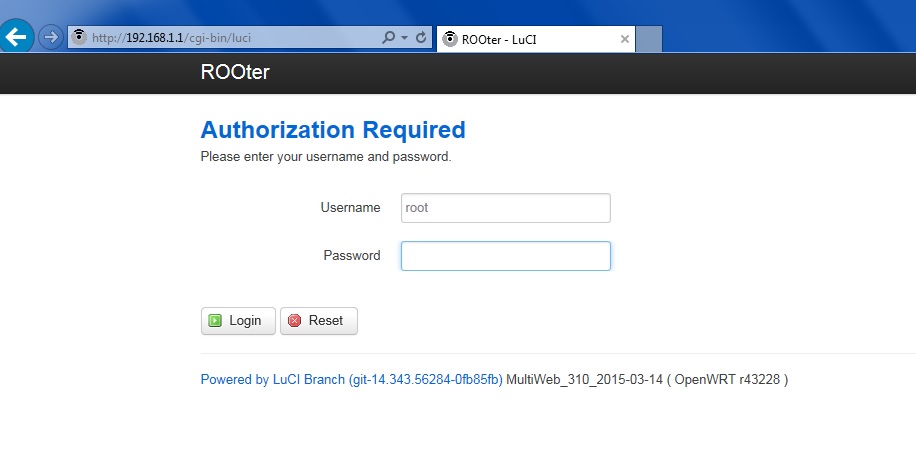Clear the form with the Reset button
This screenshot has width=916, height=471.
318,321
